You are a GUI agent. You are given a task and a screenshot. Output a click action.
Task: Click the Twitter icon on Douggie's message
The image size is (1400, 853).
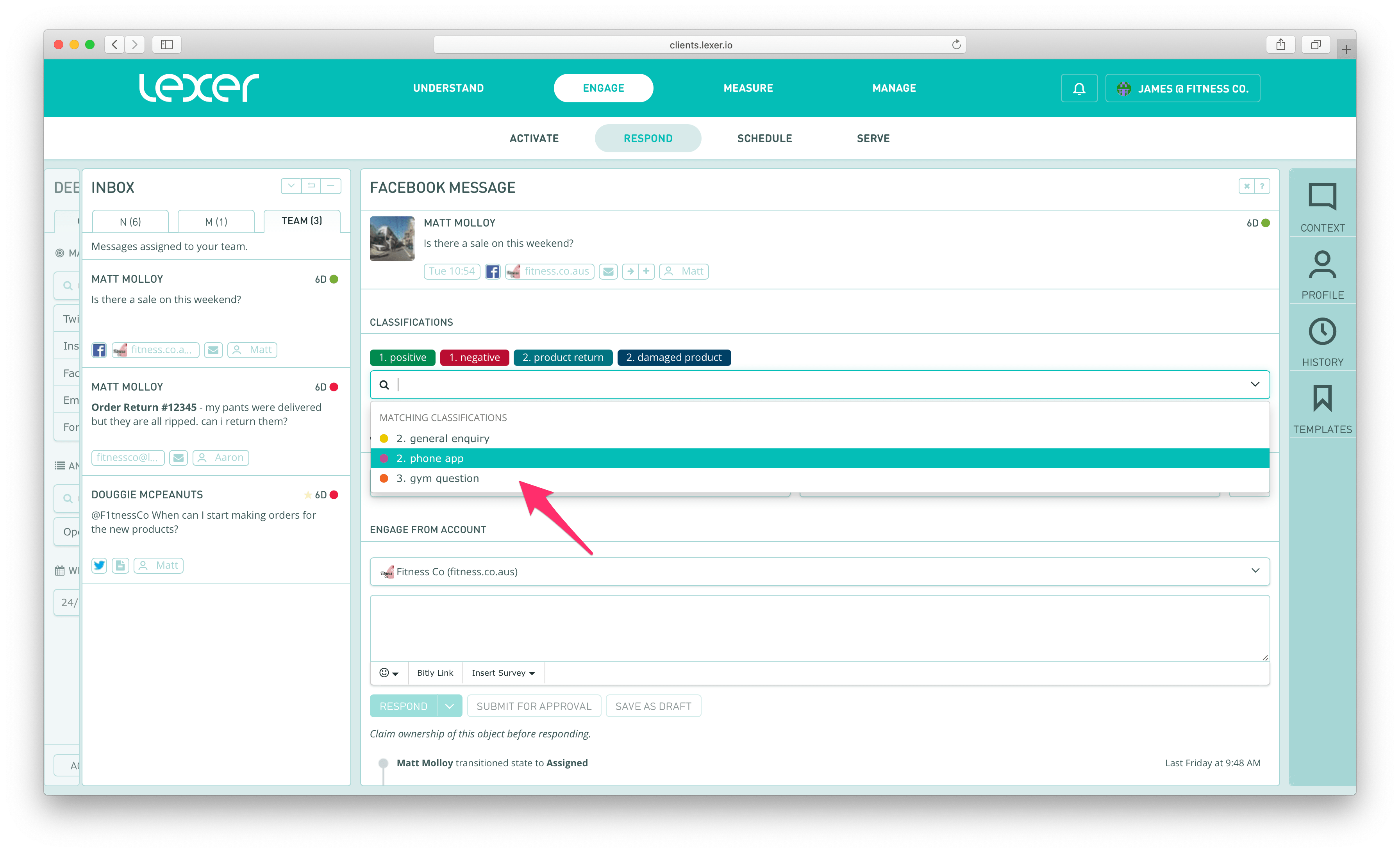[100, 565]
